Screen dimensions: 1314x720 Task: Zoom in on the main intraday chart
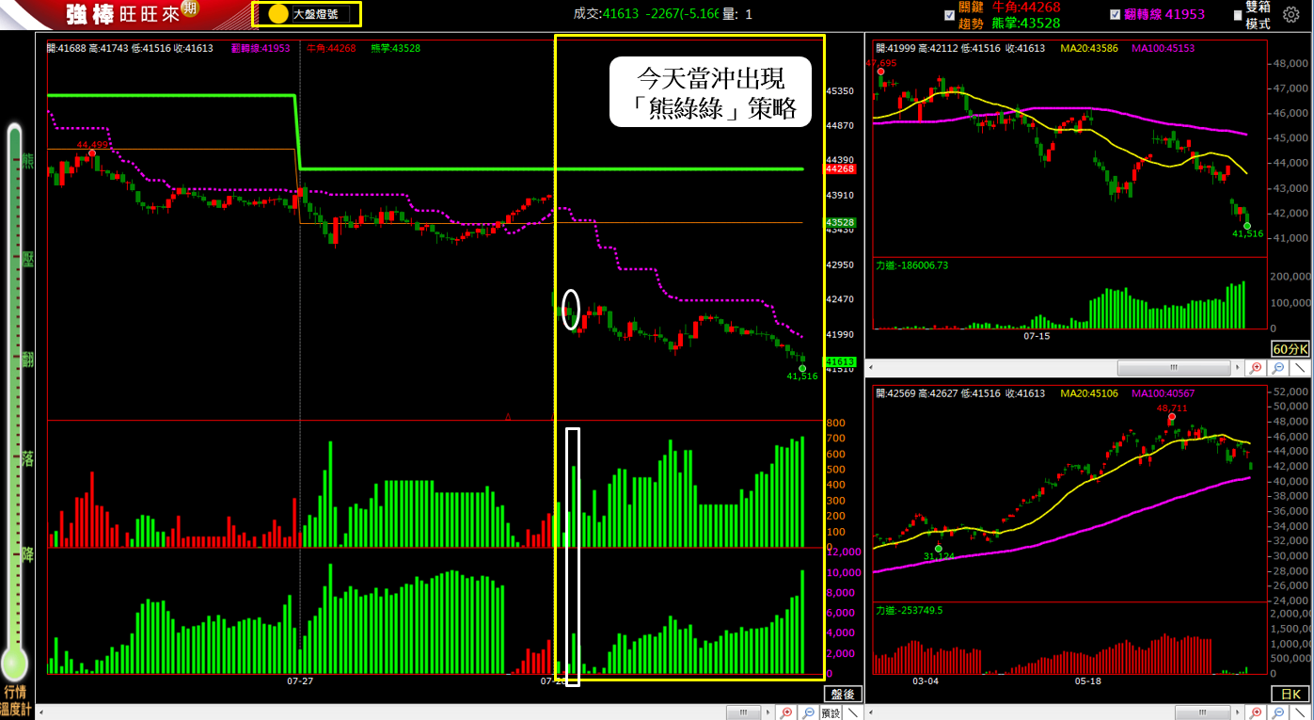(x=787, y=712)
